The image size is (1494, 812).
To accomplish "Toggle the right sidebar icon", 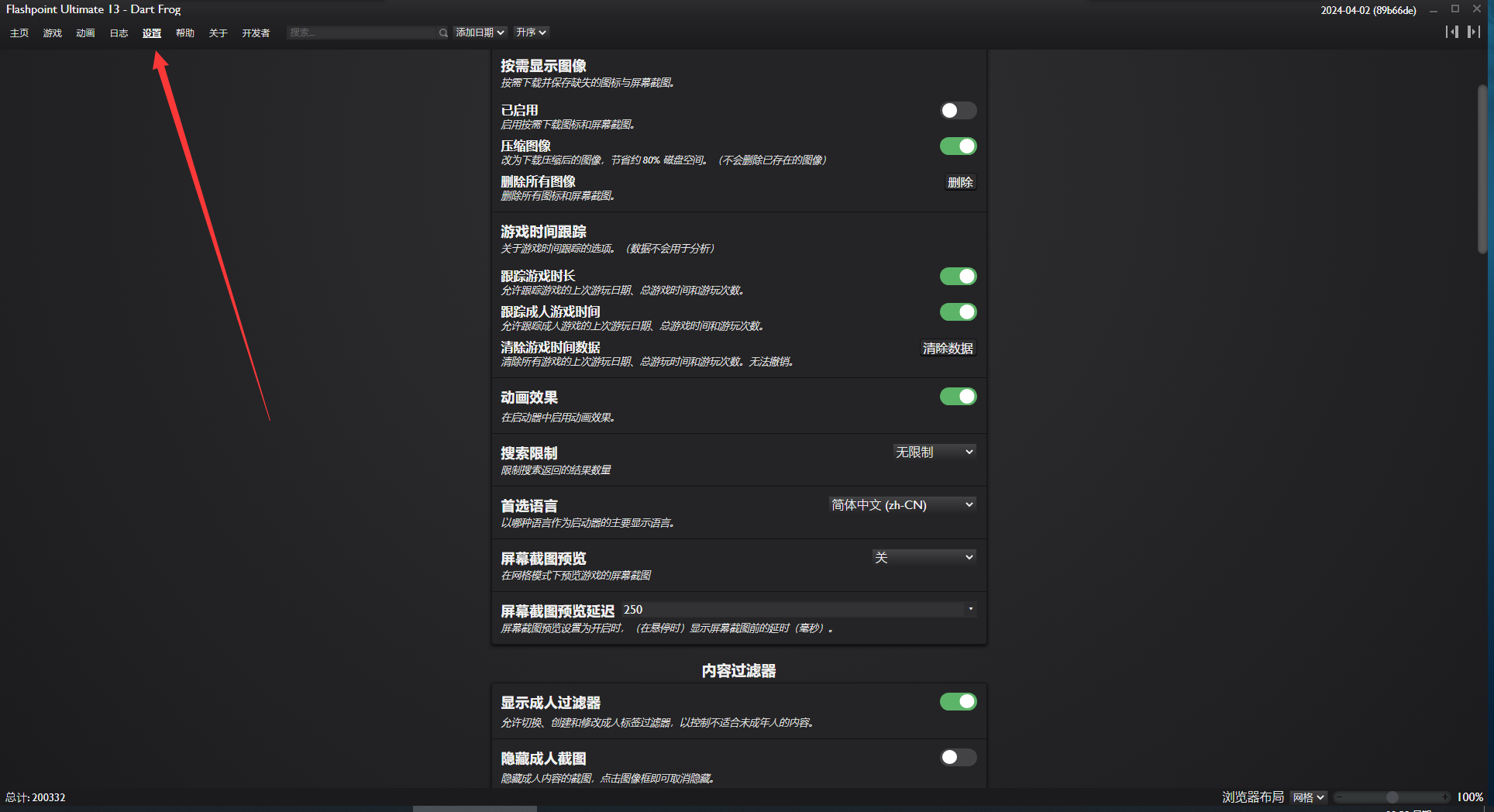I will (1474, 32).
